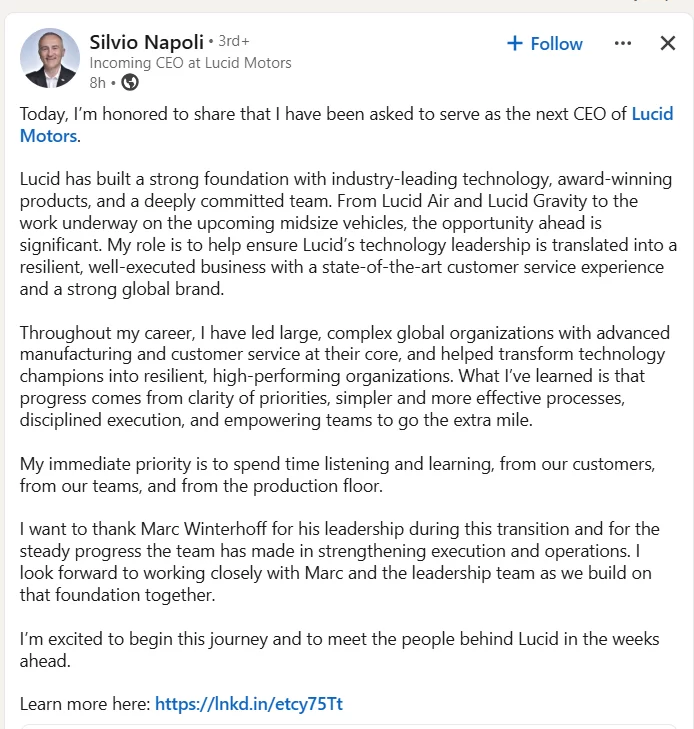
Task: Open the three-dot more options menu
Action: (x=623, y=43)
